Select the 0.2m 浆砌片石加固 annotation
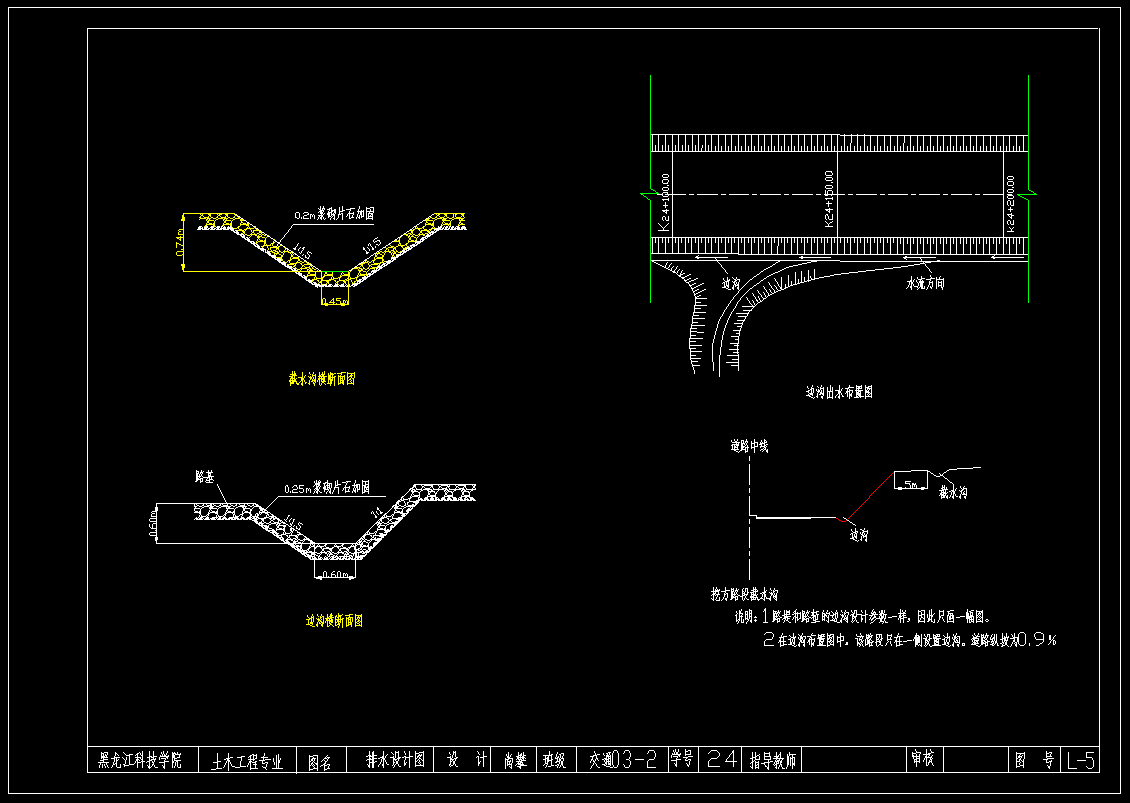This screenshot has height=803, width=1130. 334,214
